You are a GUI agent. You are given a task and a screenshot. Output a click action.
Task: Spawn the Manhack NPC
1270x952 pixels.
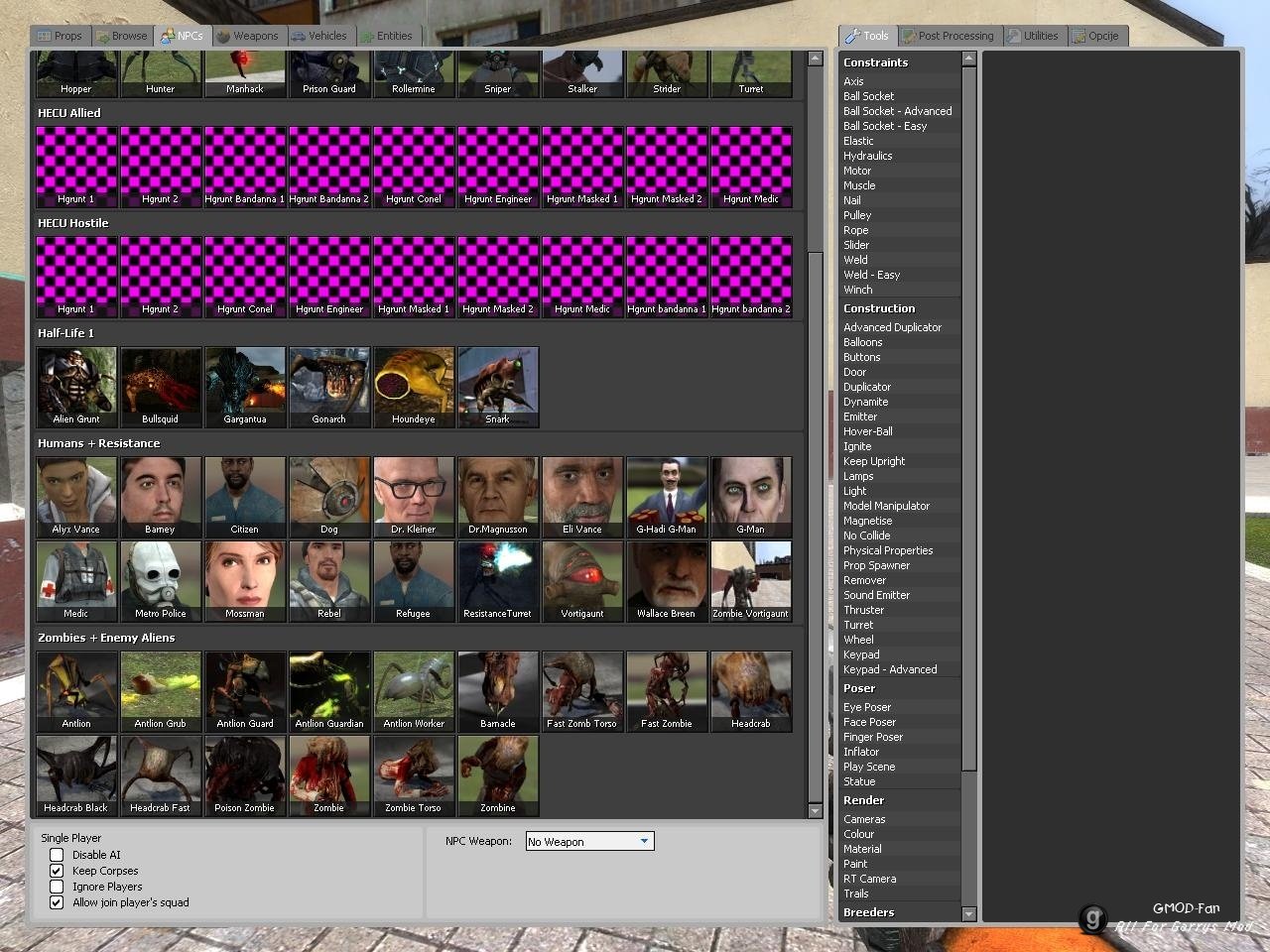click(x=245, y=74)
